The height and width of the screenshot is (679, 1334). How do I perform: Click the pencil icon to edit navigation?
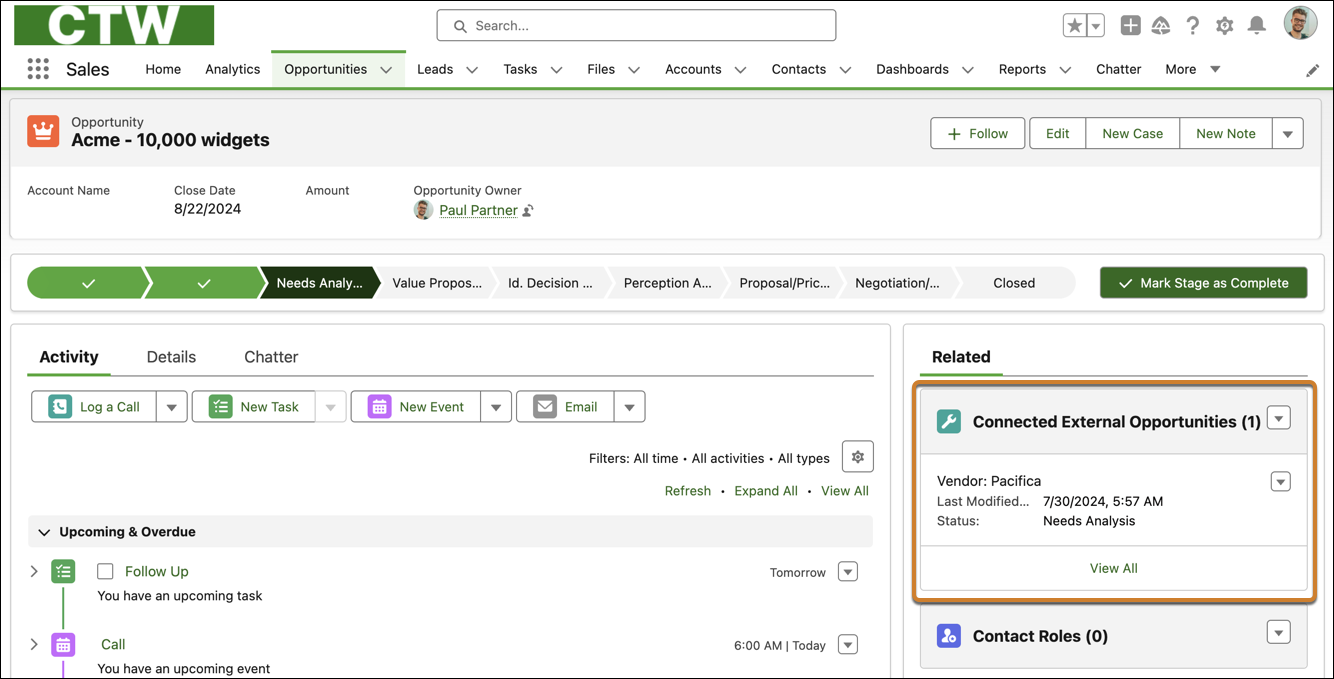1313,70
